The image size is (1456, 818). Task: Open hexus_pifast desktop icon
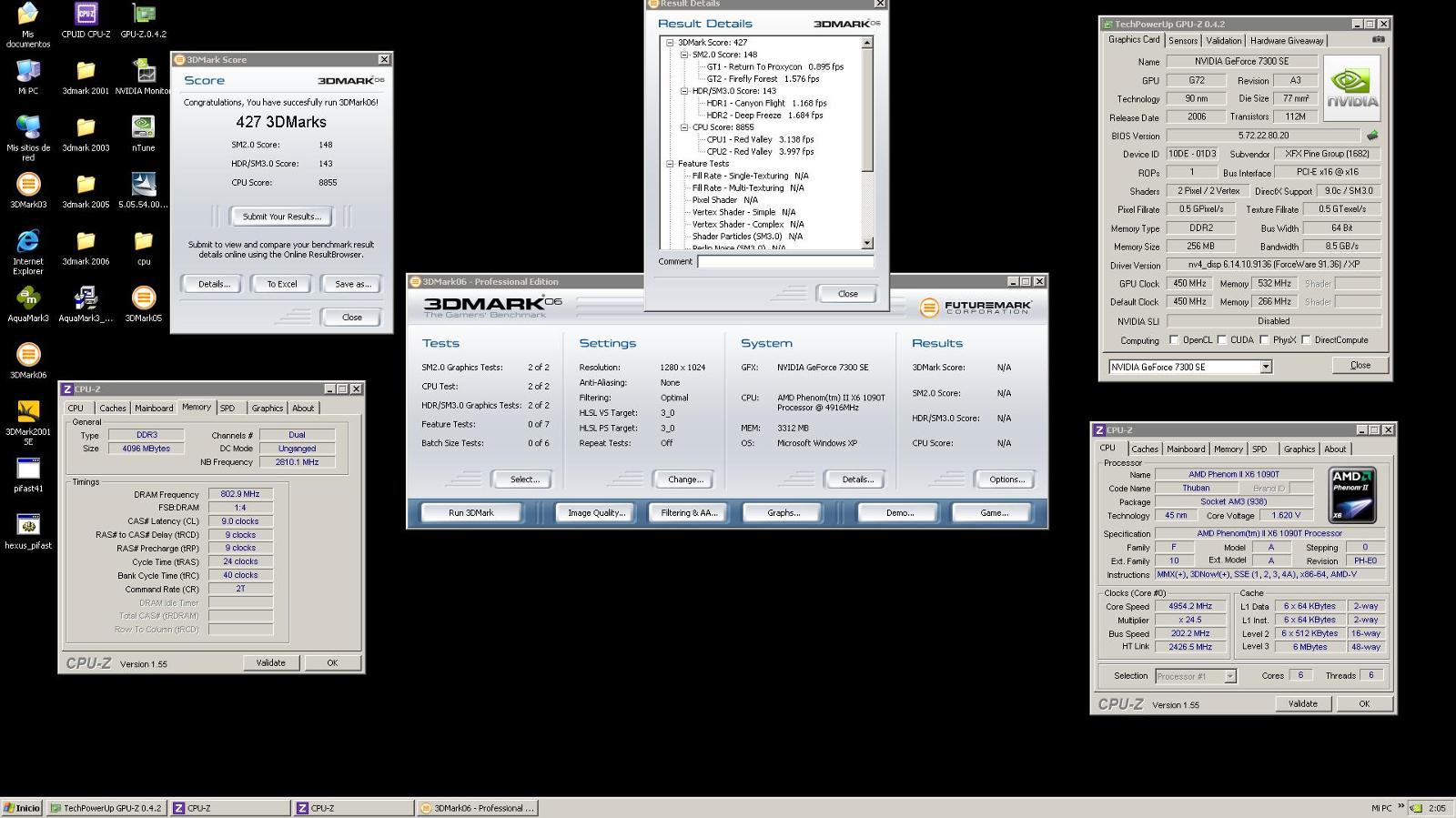click(x=28, y=531)
